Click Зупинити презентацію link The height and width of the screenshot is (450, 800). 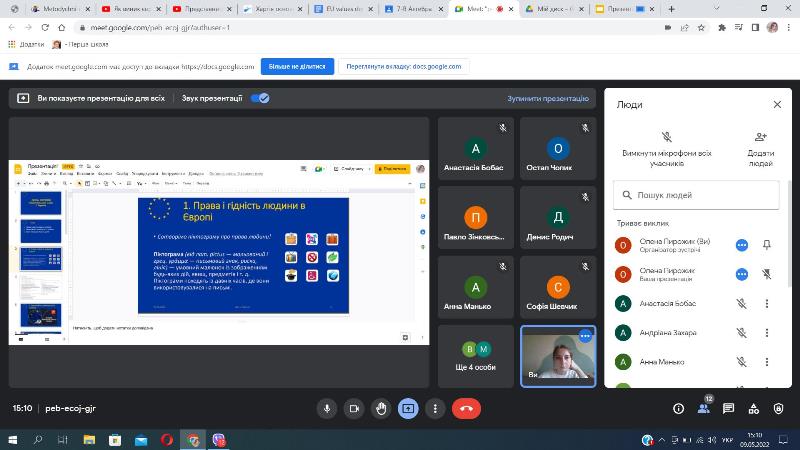click(548, 99)
